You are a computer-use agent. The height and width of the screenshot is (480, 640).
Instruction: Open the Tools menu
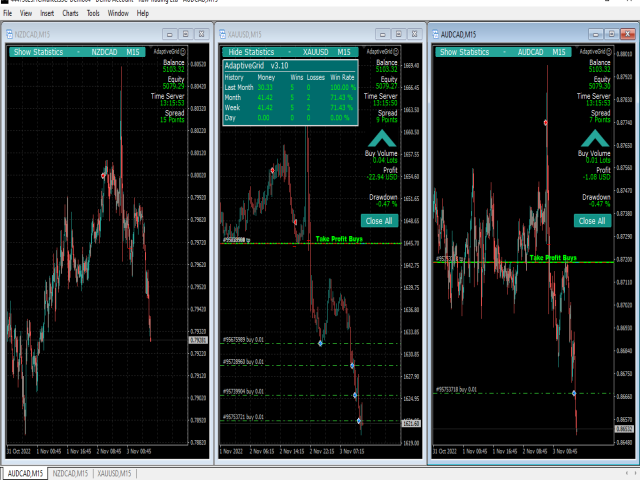coord(93,15)
